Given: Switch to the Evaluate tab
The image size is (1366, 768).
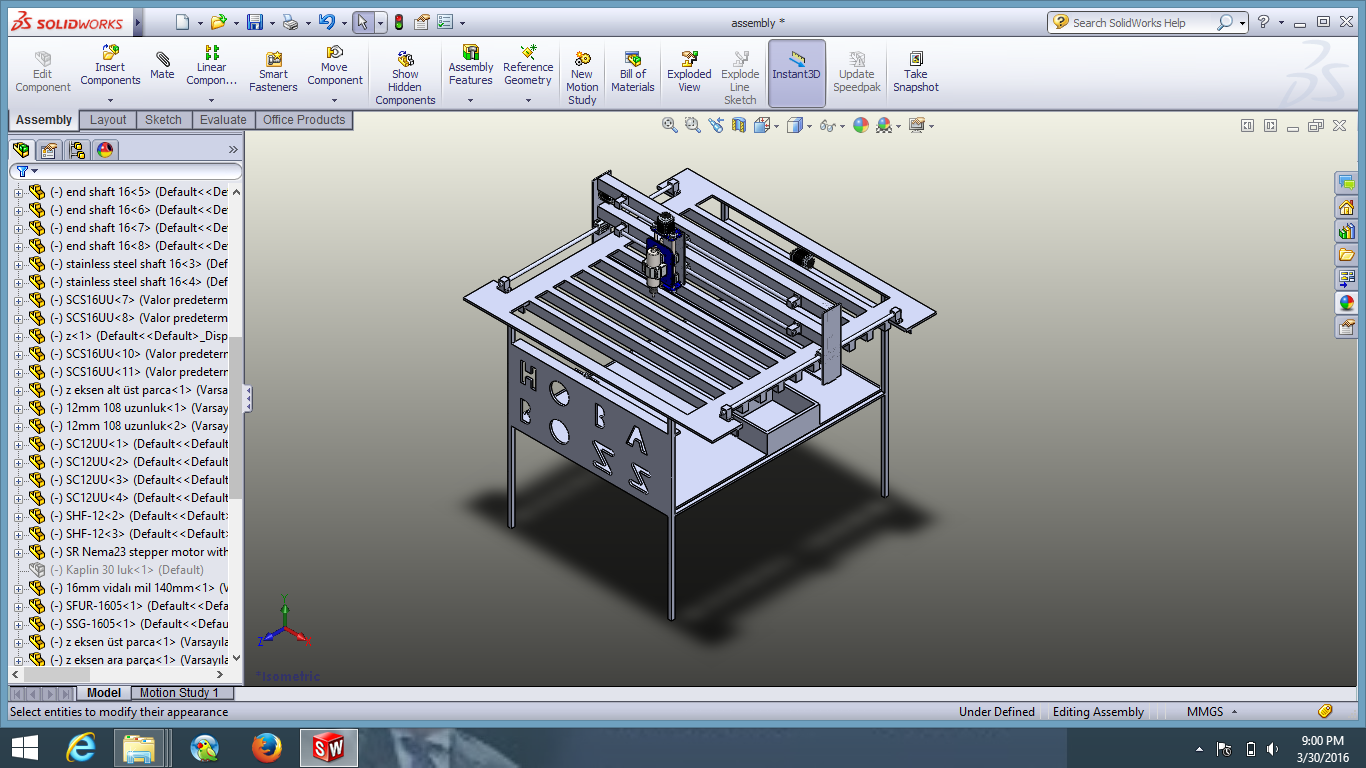Looking at the screenshot, I should [x=223, y=120].
